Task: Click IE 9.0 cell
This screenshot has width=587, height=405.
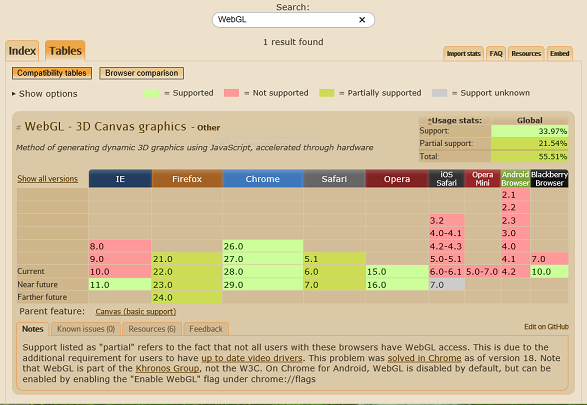Action: [x=120, y=259]
